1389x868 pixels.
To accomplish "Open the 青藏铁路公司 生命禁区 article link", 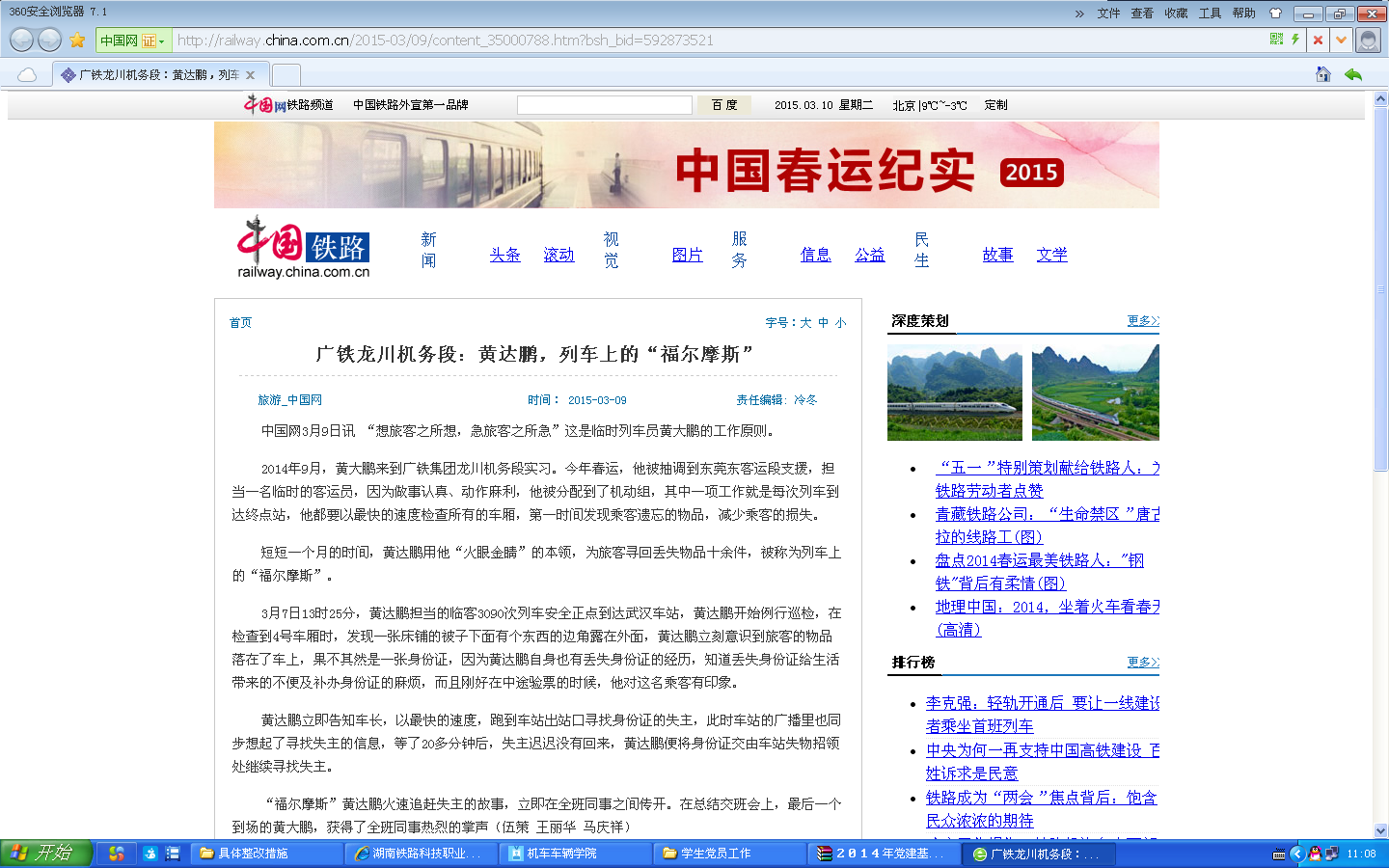I will [x=1048, y=526].
